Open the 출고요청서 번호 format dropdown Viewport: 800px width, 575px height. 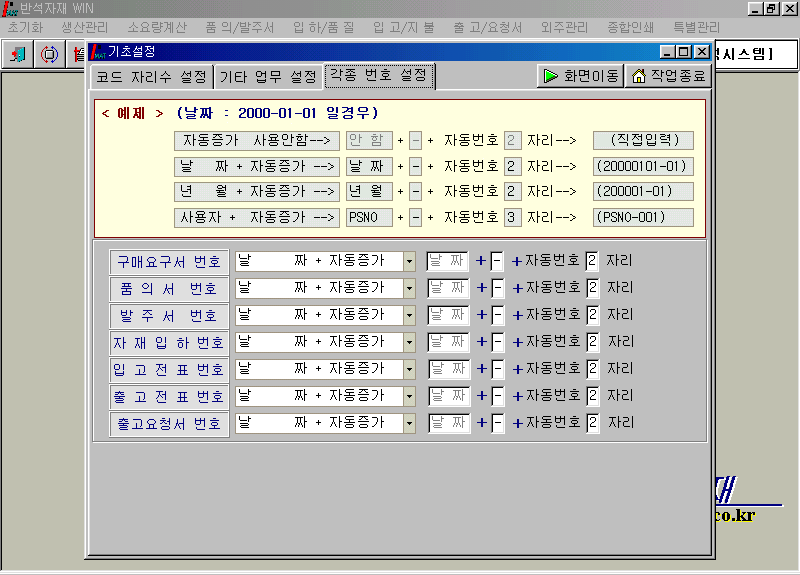pyautogui.click(x=409, y=424)
